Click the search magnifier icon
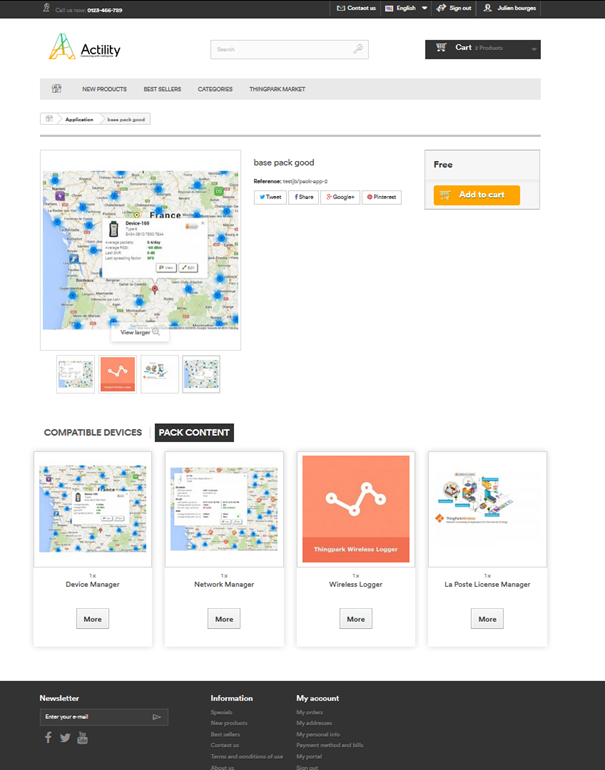The image size is (605, 770). (358, 49)
